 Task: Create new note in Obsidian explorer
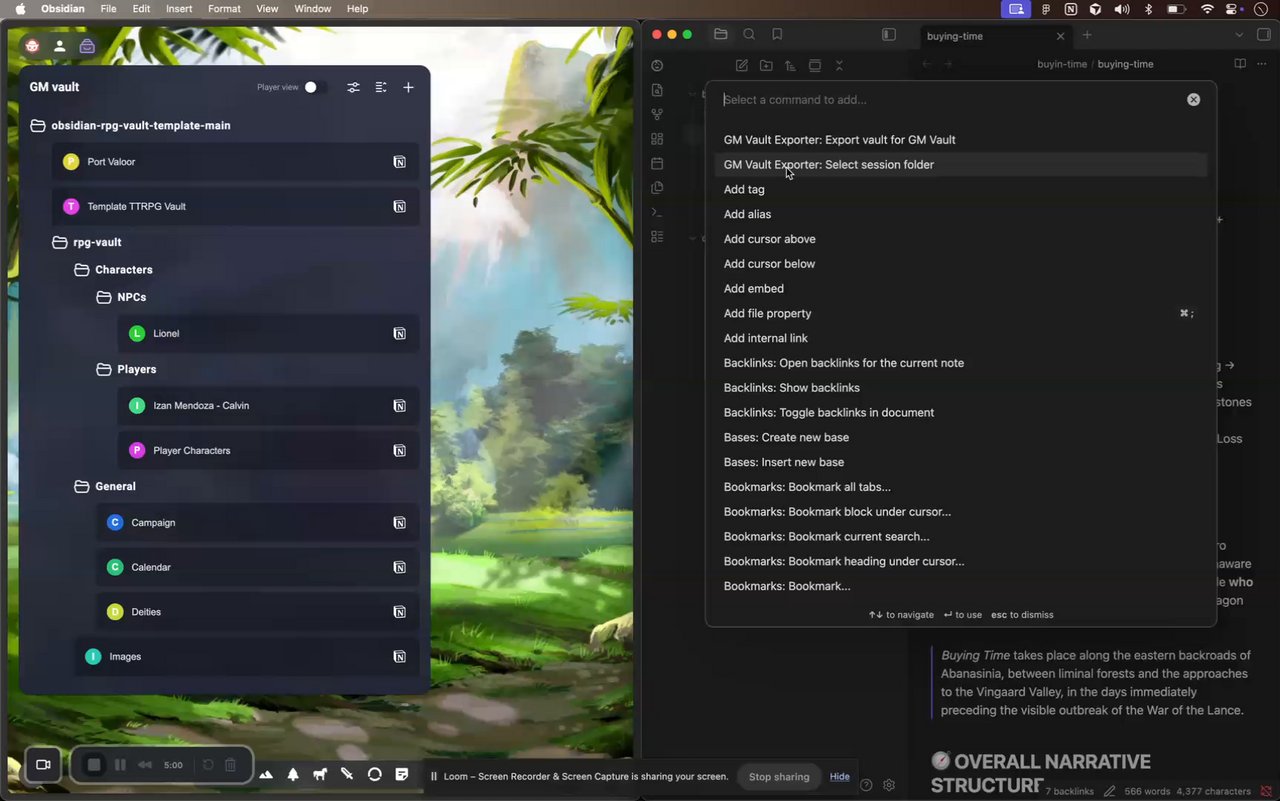742,66
